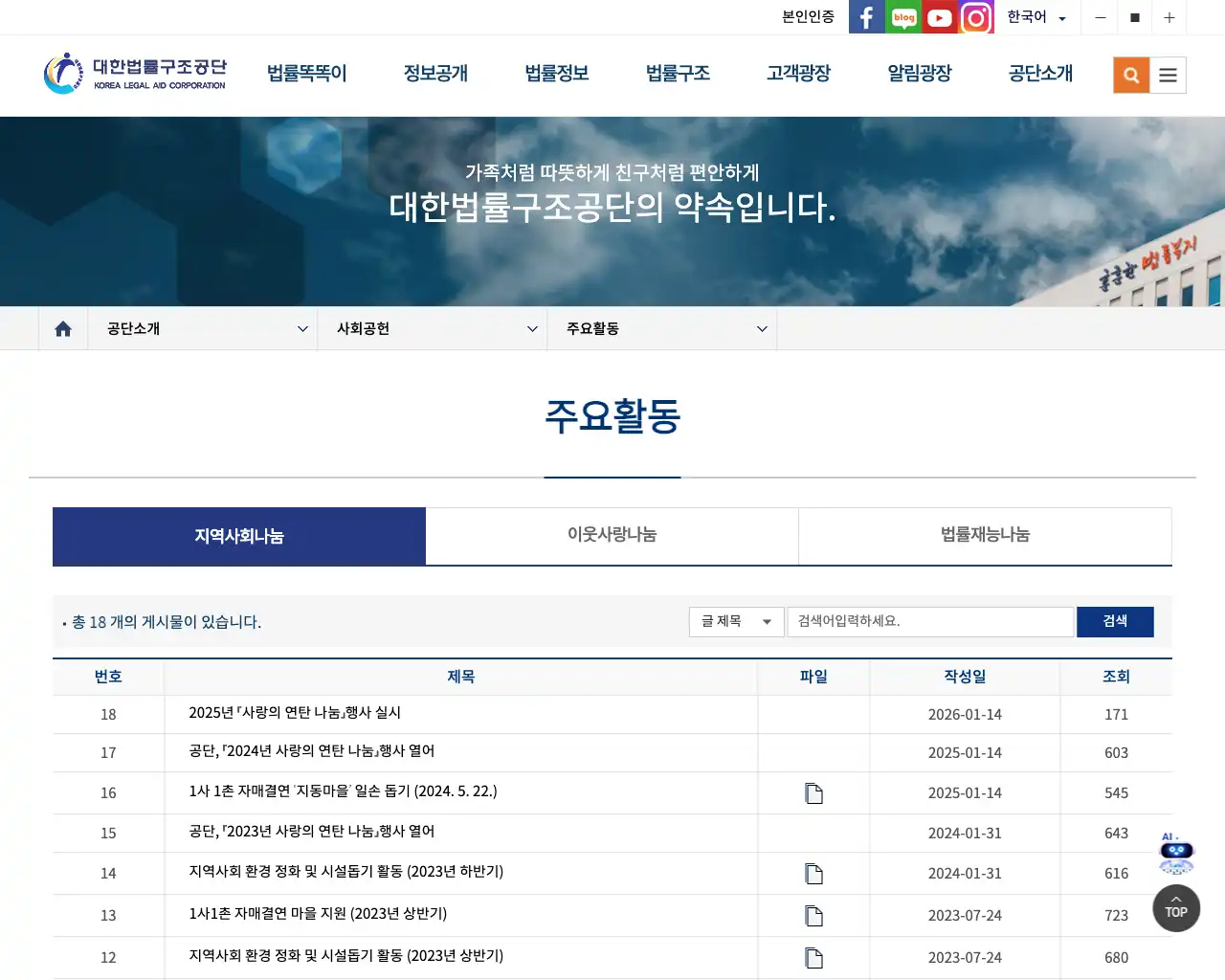Click the orange search icon
This screenshot has height=980, width=1225.
(x=1131, y=76)
